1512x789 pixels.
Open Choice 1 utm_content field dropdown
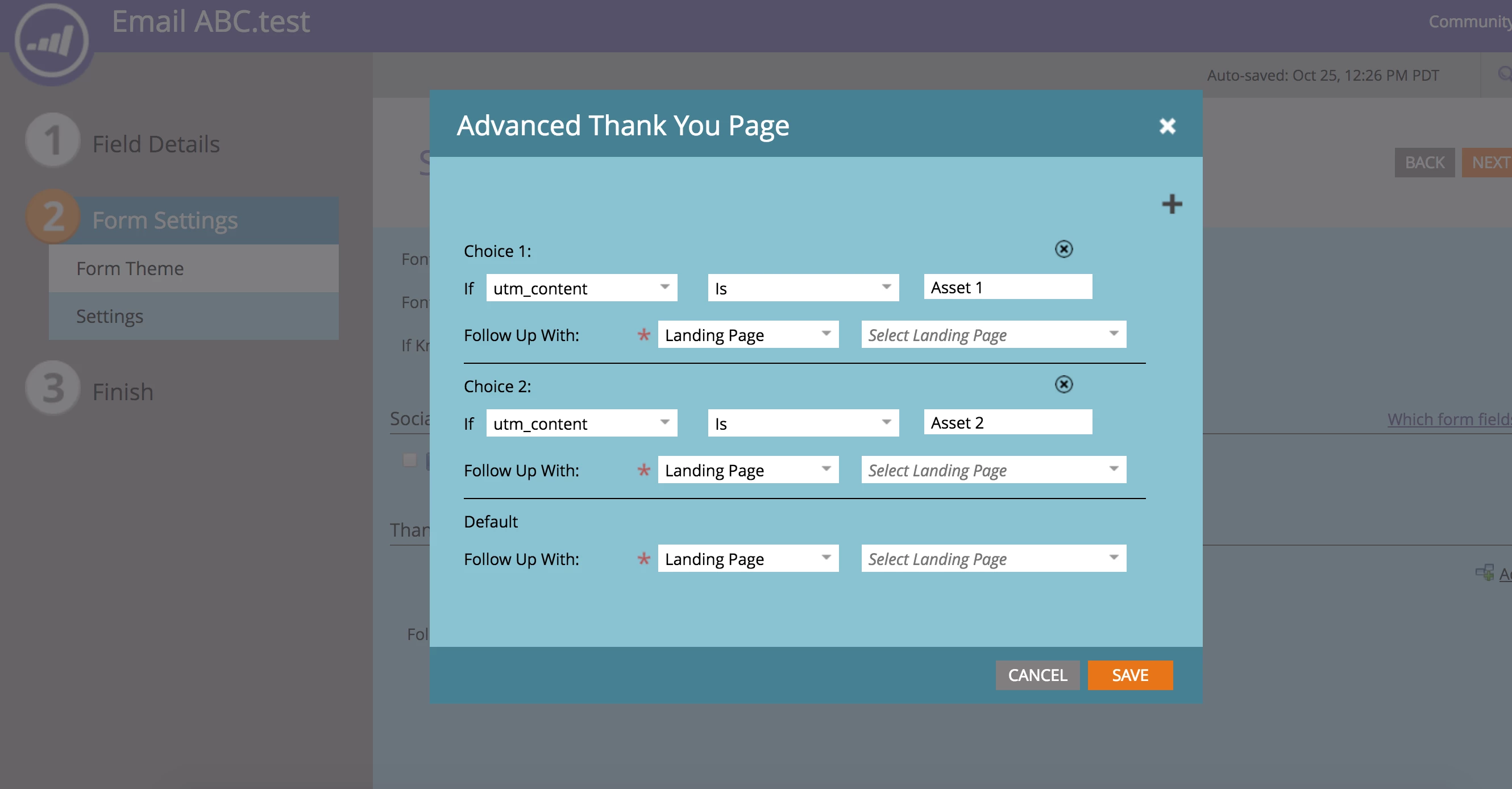coord(581,288)
